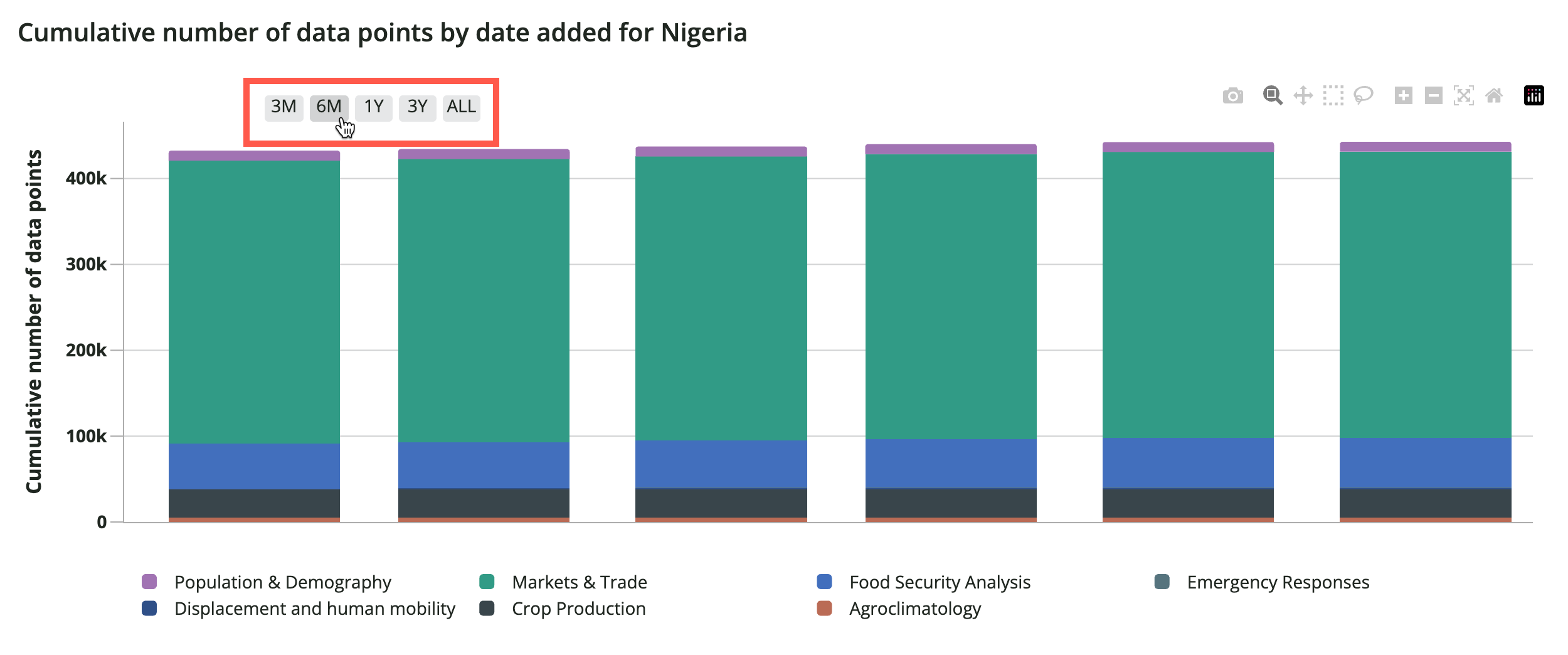
Task: Activate the Box Select tool
Action: (1333, 95)
